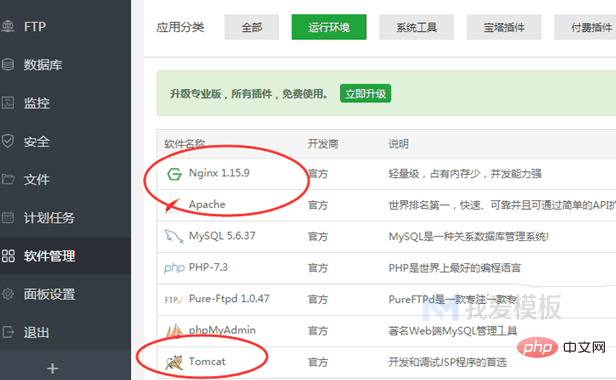The width and height of the screenshot is (616, 380).
Task: Click the MySQL dolphin icon
Action: (174, 236)
